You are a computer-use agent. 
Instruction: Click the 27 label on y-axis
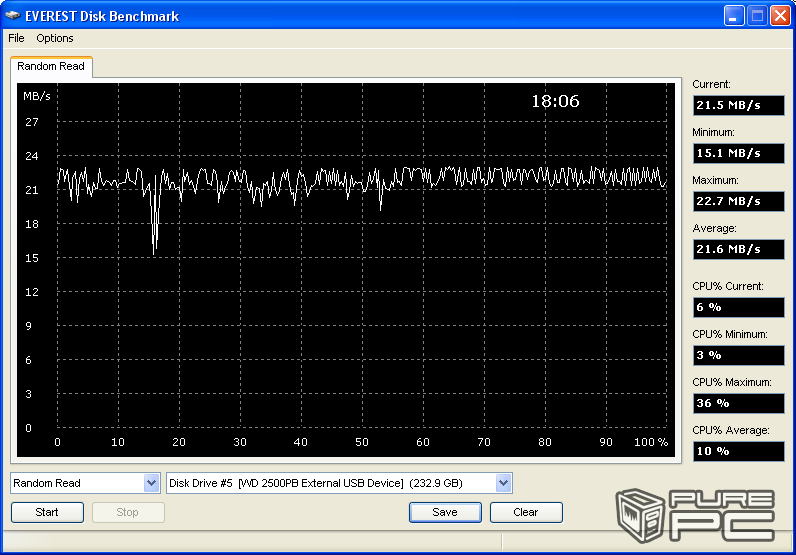coord(31,122)
